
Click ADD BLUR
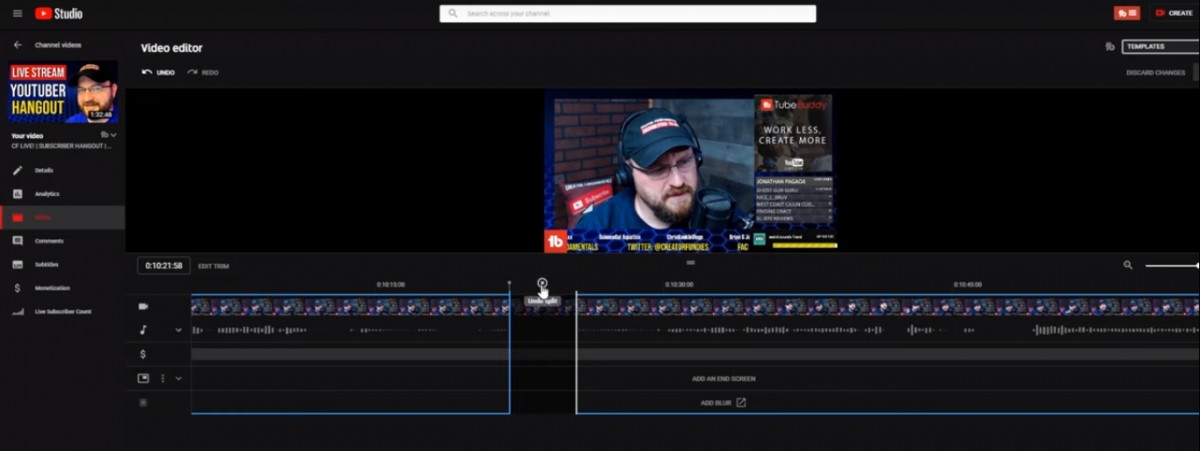[723, 403]
